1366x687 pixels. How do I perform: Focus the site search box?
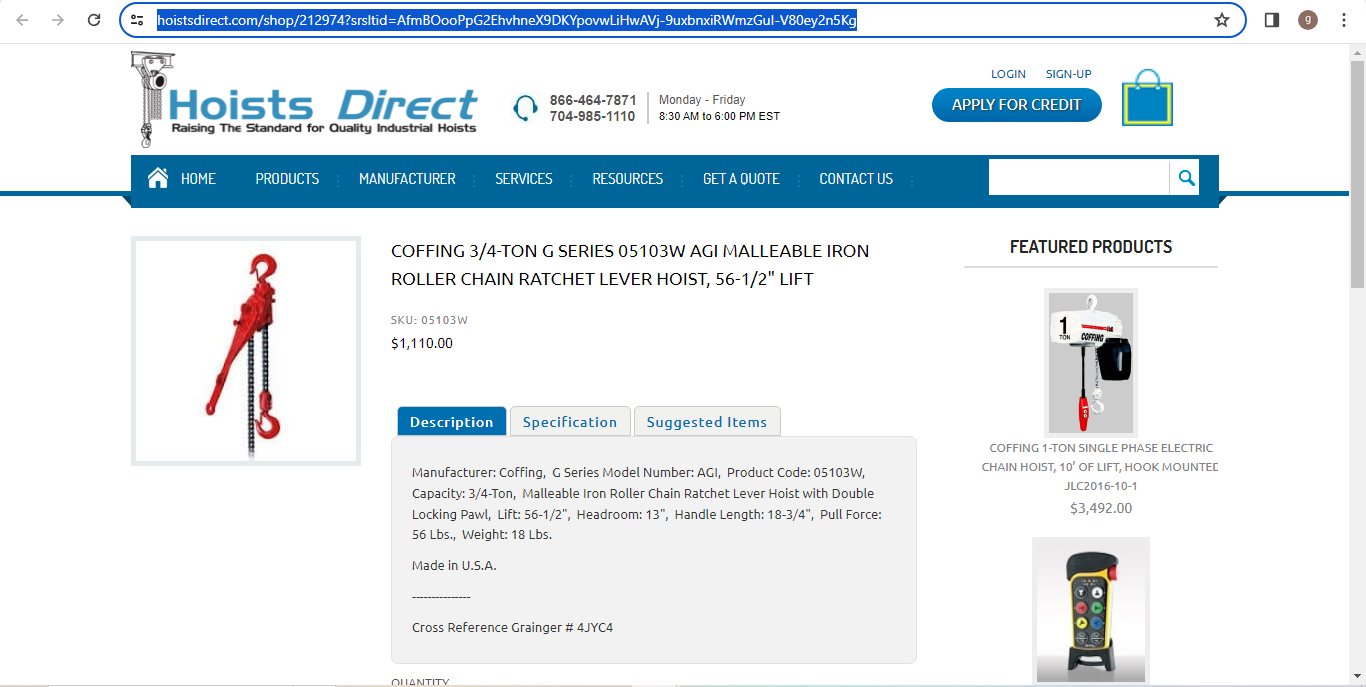pos(1079,178)
